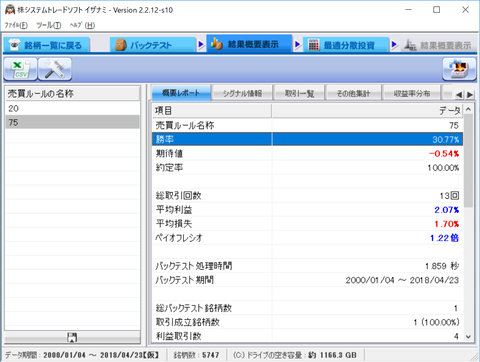Click the drive free space status entry

[x=295, y=355]
